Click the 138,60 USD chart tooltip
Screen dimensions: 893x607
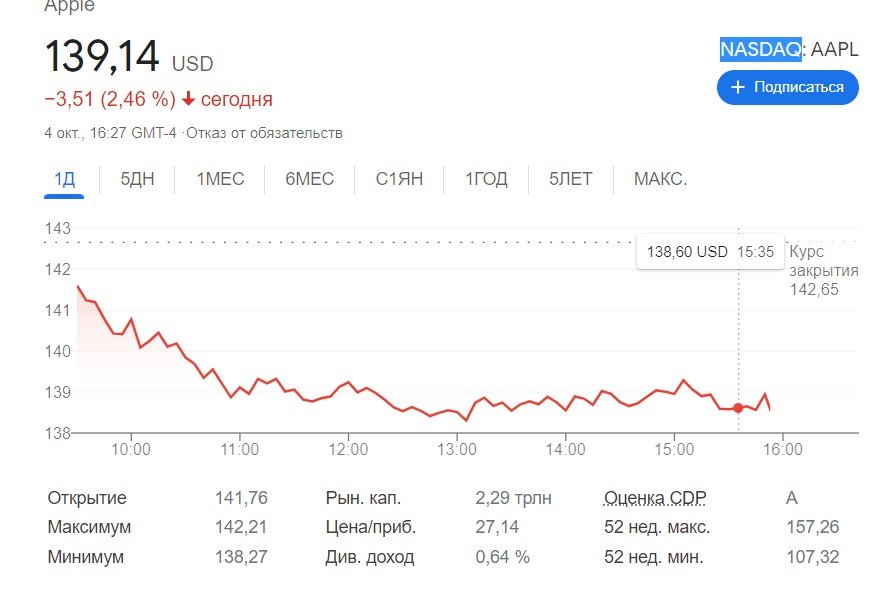(x=707, y=252)
